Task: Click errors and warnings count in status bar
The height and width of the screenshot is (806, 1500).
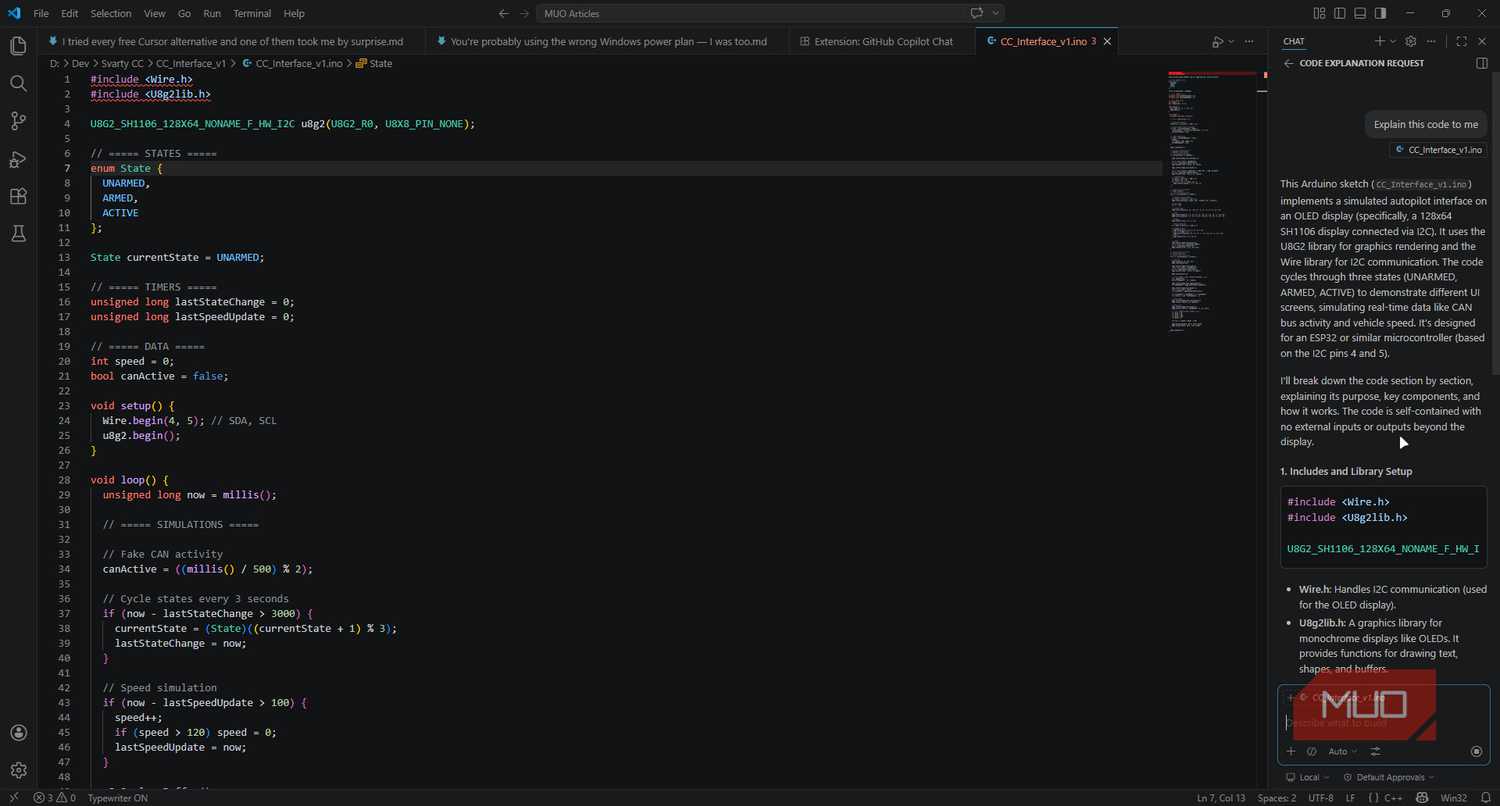Action: [x=55, y=798]
